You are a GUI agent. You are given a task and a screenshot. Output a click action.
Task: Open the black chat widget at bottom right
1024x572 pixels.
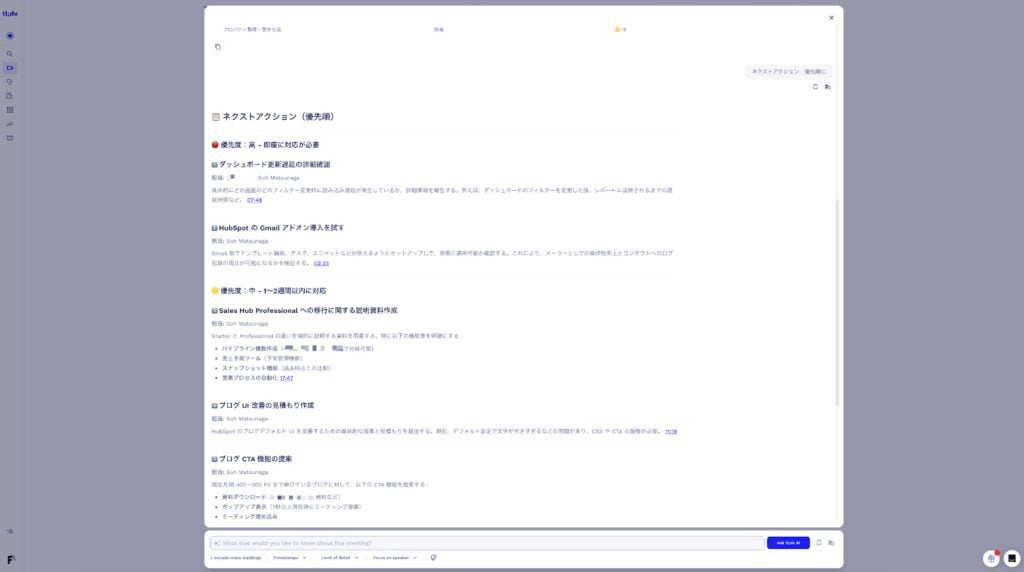coord(1012,558)
